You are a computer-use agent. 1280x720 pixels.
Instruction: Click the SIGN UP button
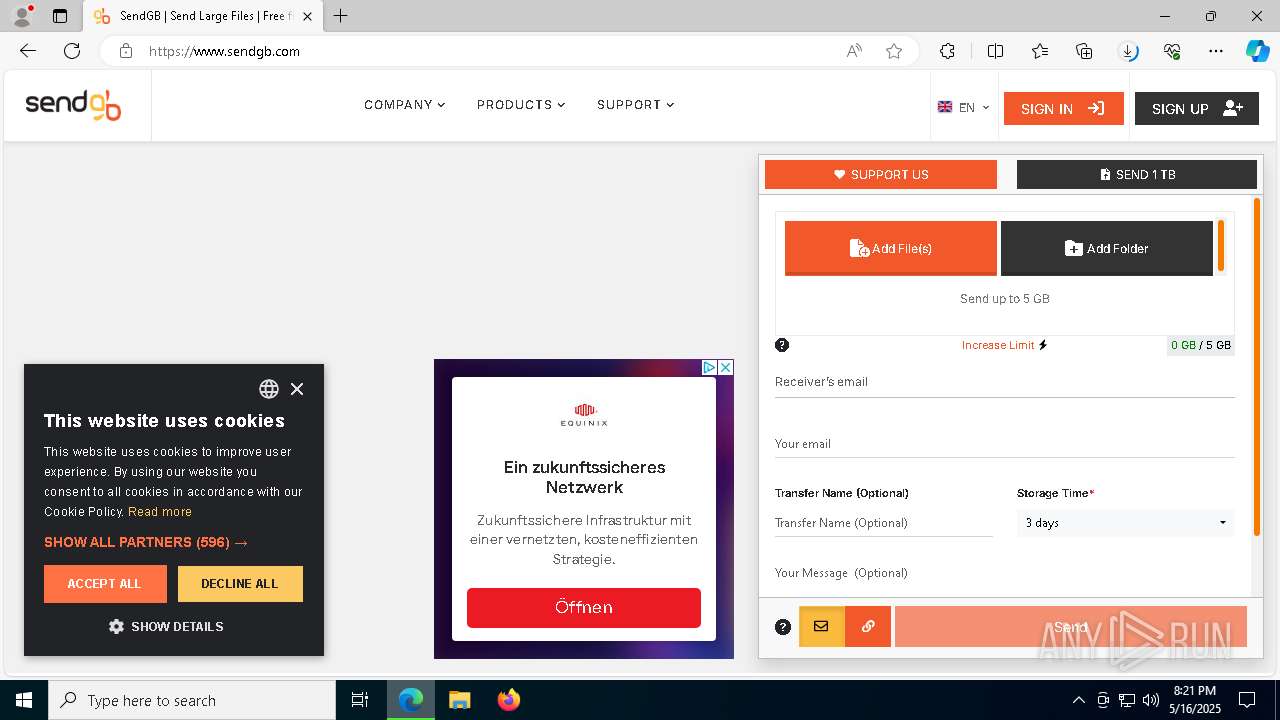1197,109
